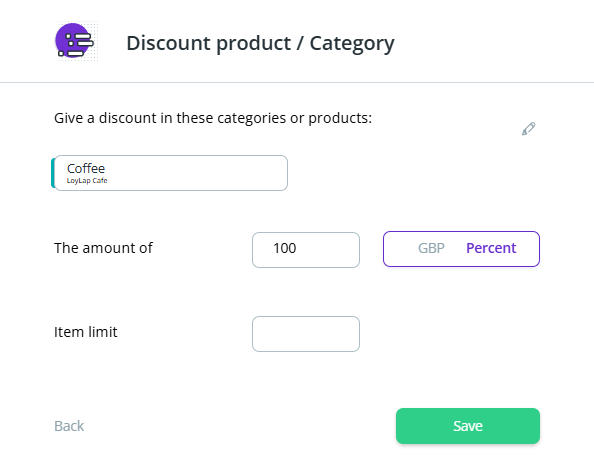The width and height of the screenshot is (594, 475).
Task: Click the teal accent bar on Coffee chip
Action: 53,173
